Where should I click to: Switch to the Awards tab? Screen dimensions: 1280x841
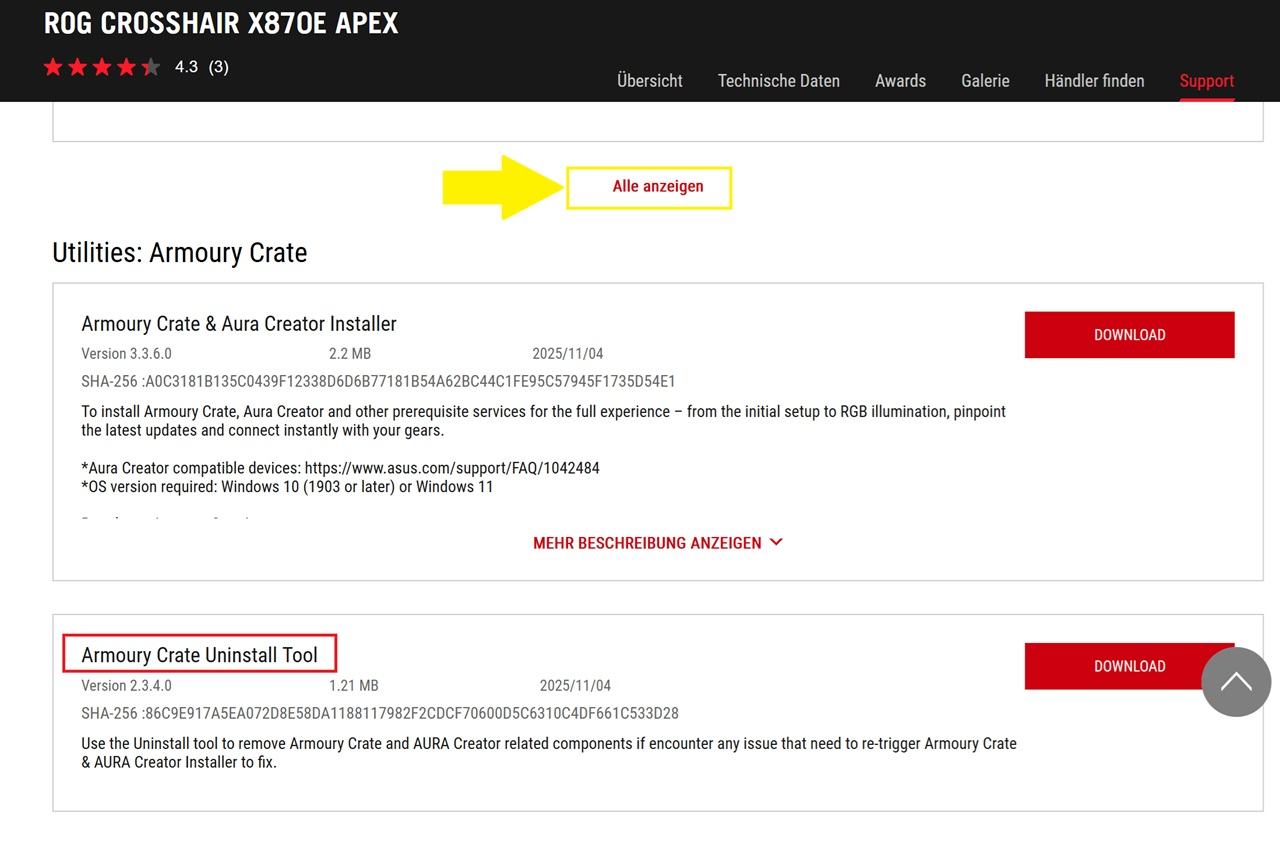click(900, 81)
